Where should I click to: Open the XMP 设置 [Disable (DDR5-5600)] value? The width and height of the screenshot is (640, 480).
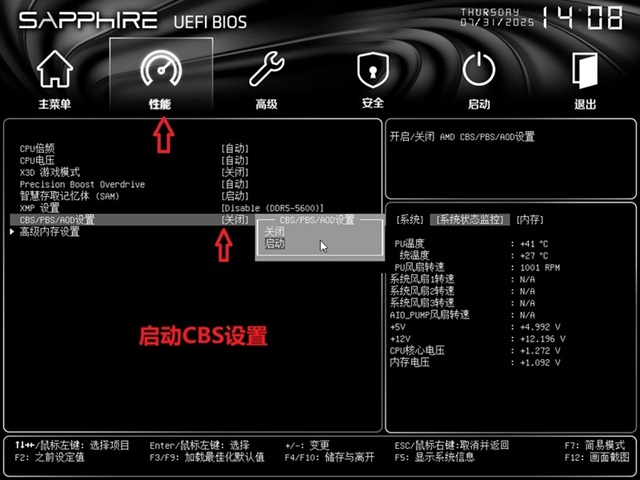(272, 208)
